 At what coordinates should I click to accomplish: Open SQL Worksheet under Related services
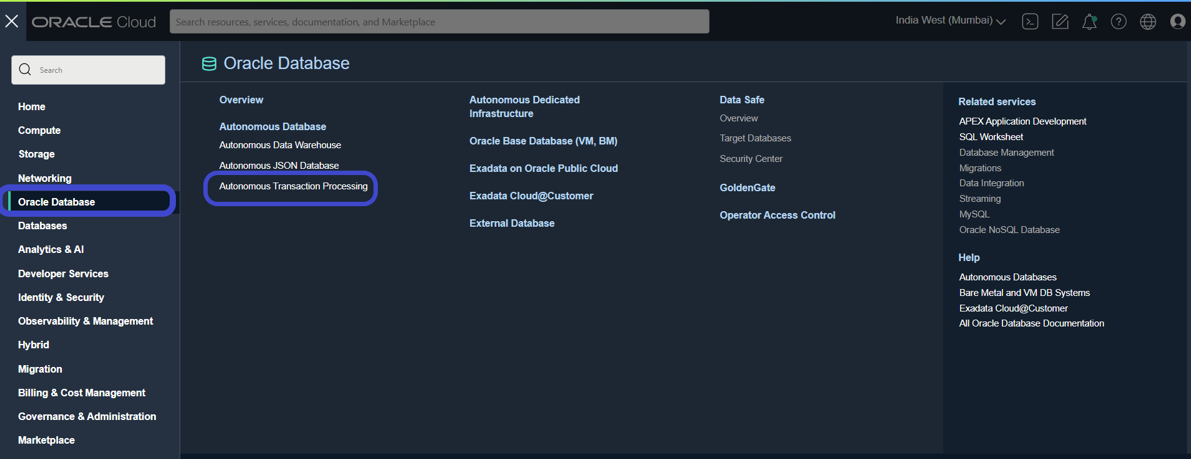(x=991, y=137)
